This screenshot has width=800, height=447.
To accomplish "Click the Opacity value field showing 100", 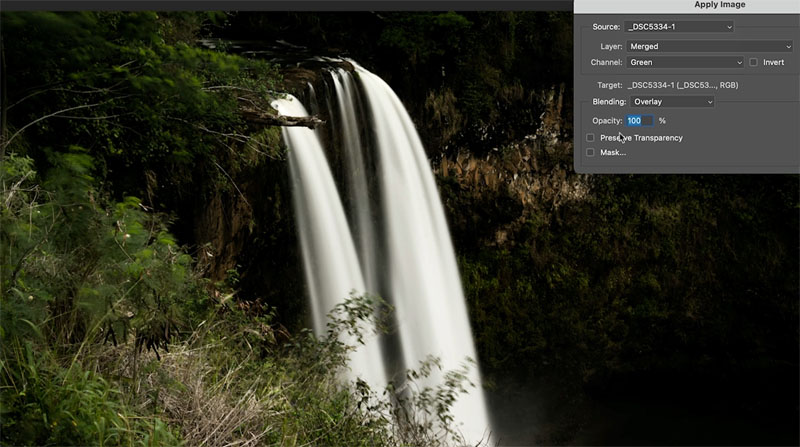I will tap(640, 121).
